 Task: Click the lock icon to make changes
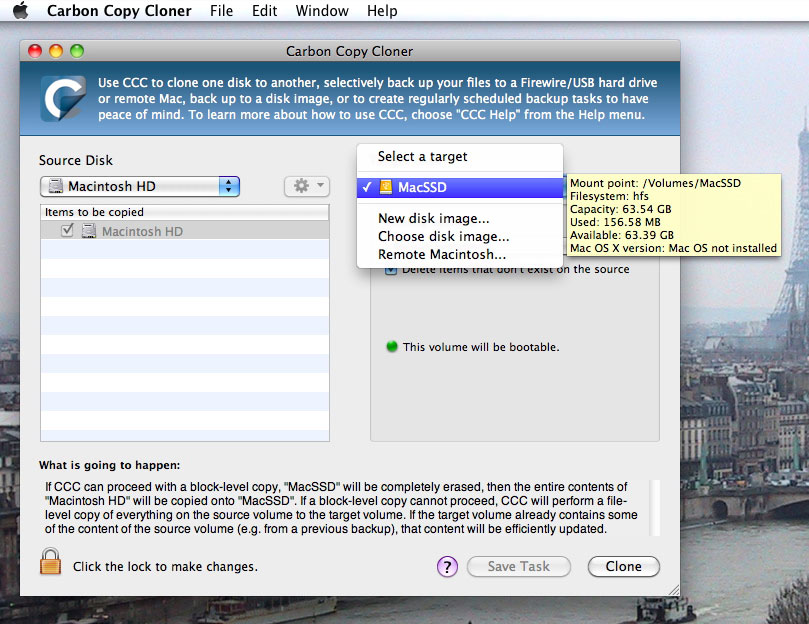coord(51,562)
